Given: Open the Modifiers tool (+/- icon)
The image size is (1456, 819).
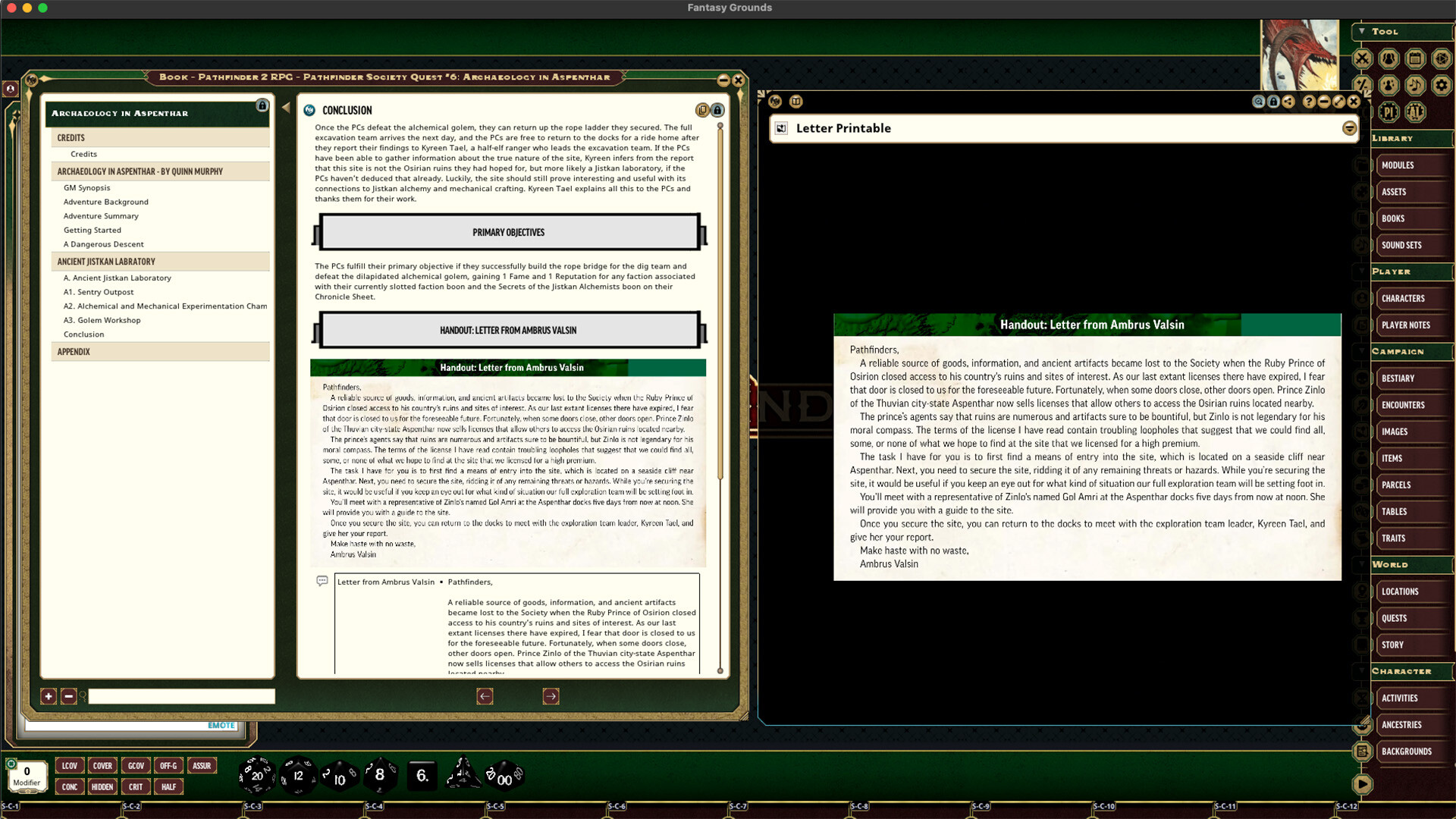Looking at the screenshot, I should [1362, 85].
